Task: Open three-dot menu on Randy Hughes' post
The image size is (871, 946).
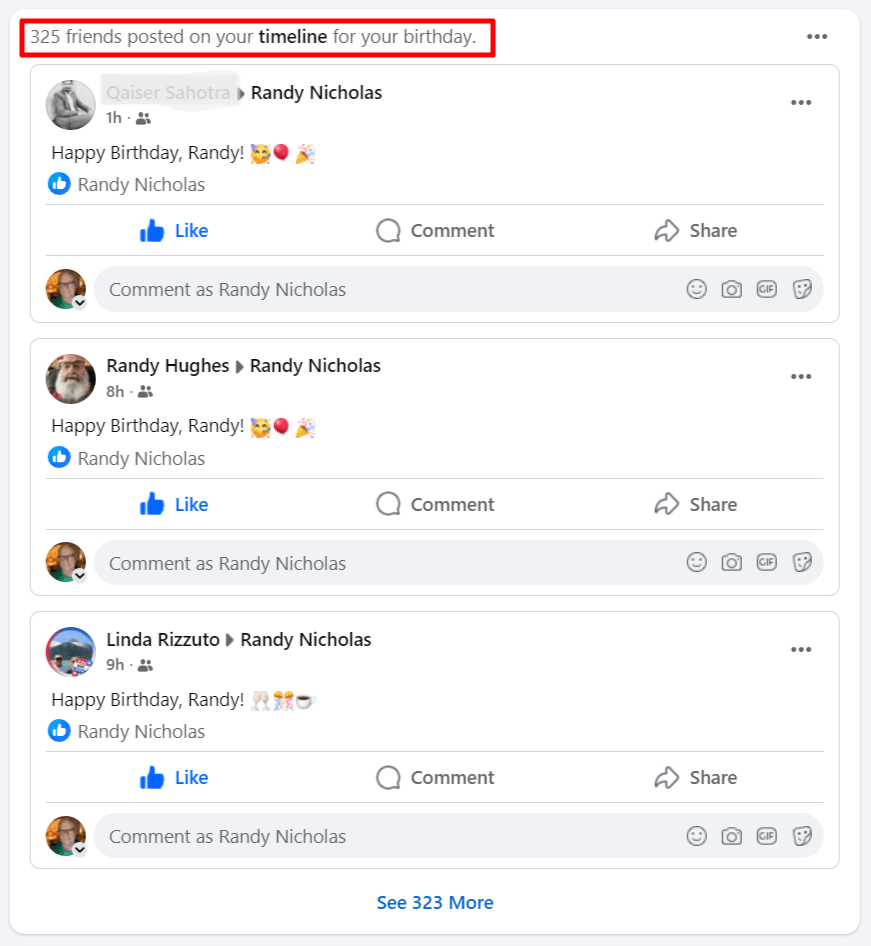Action: click(800, 376)
